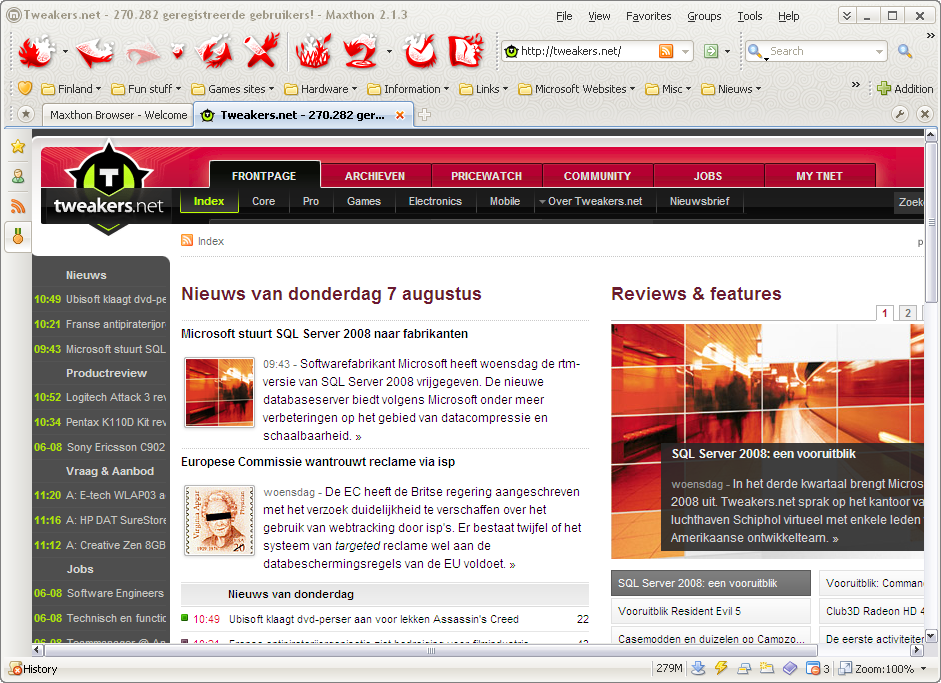
Task: Open the PRICEWATCH site tab
Action: tap(486, 176)
